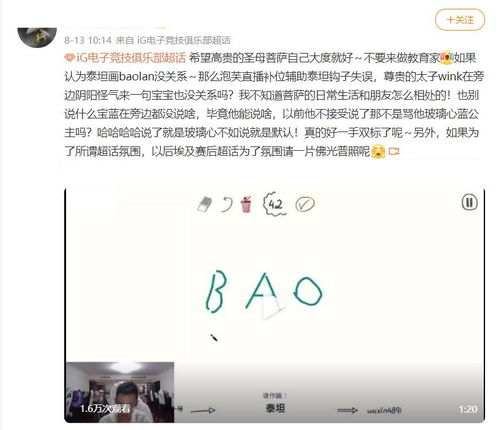Click the 8-13 10:14 post timestamp

(88, 40)
